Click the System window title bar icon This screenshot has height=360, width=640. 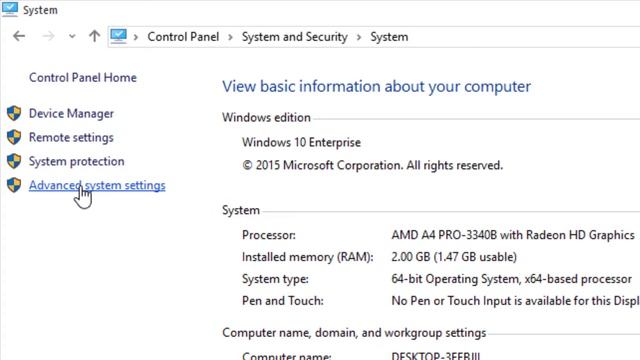(9, 9)
